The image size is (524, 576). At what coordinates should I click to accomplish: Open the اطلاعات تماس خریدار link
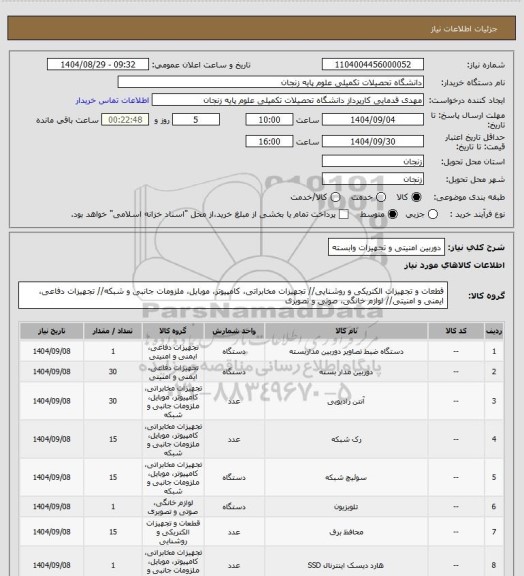(x=112, y=100)
